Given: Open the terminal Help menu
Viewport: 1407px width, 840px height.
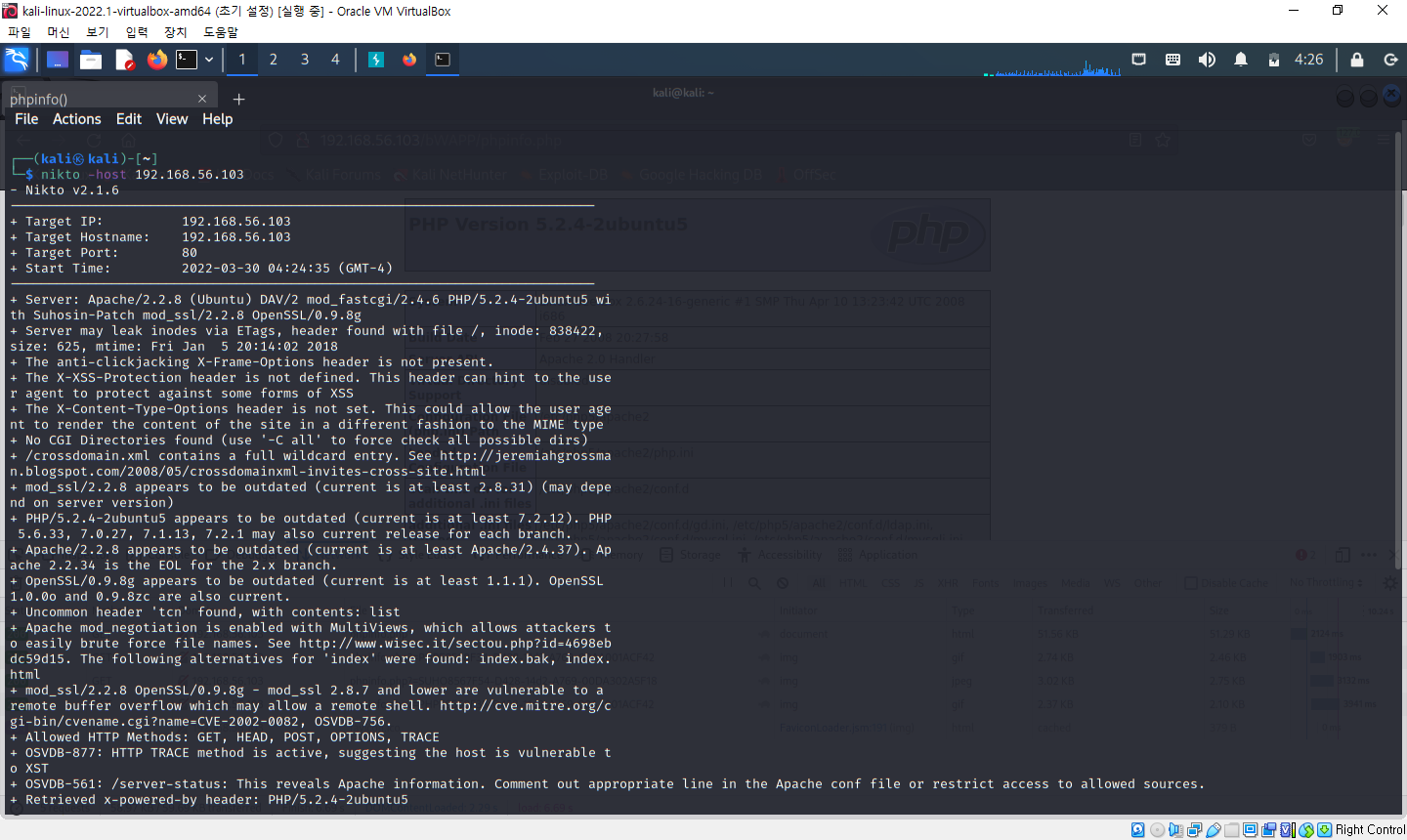Looking at the screenshot, I should point(218,119).
